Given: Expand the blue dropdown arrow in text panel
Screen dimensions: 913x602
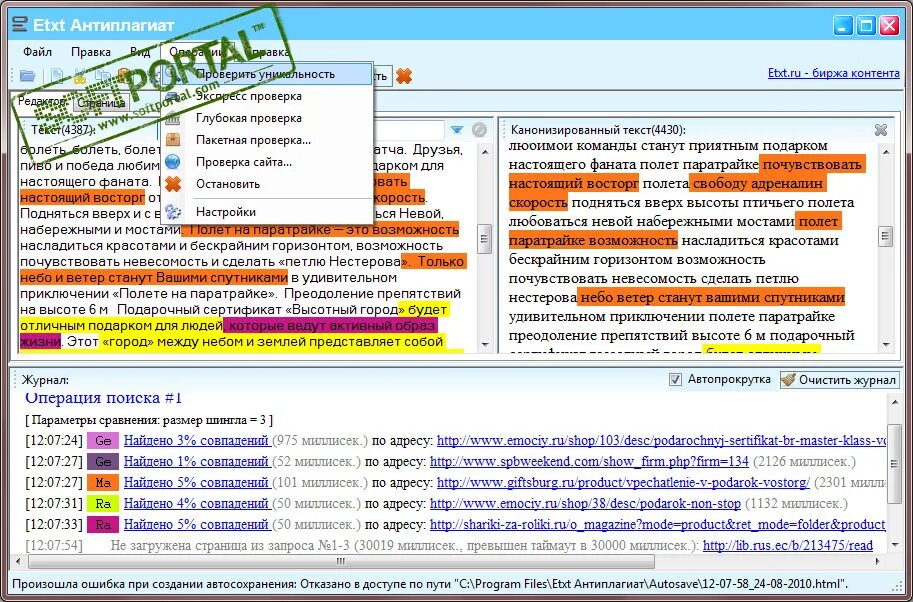Looking at the screenshot, I should tap(457, 129).
